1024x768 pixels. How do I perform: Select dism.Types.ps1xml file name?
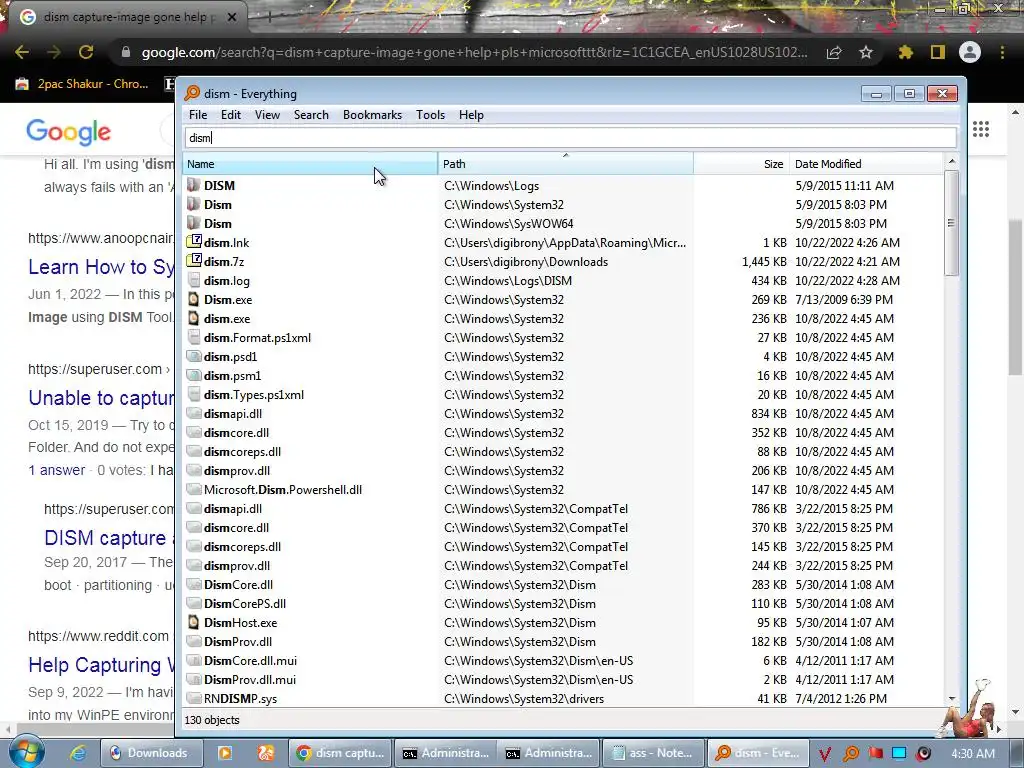[x=253, y=394]
